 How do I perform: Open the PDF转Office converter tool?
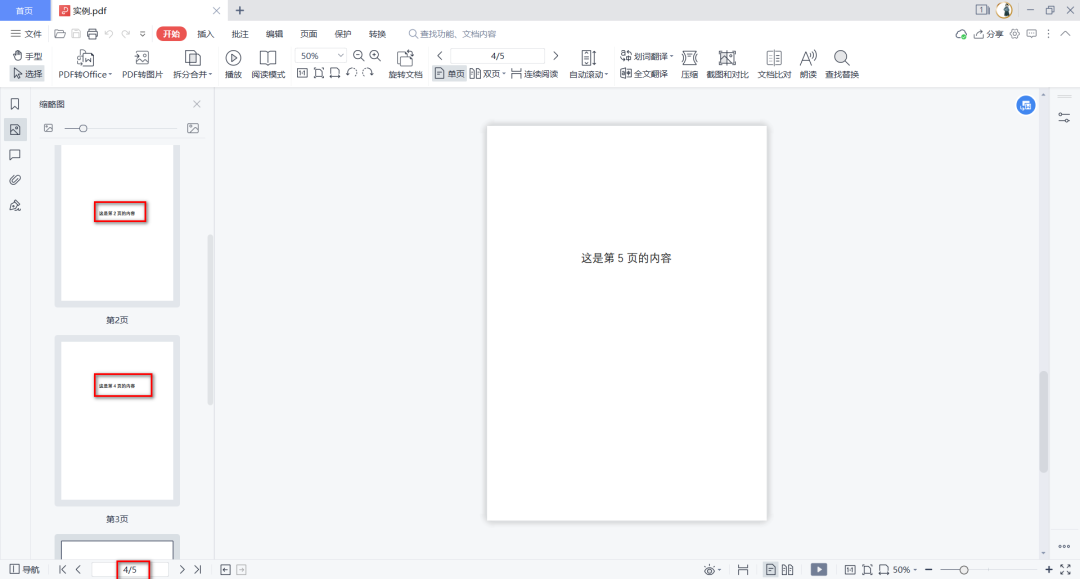click(x=85, y=65)
